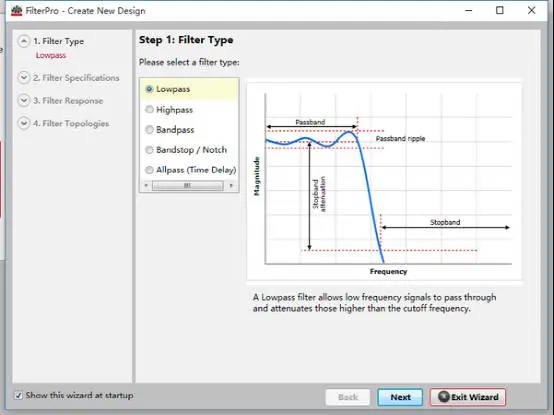This screenshot has height=415, width=554.
Task: Go to 3. Filter Response step label
Action: [x=68, y=101]
